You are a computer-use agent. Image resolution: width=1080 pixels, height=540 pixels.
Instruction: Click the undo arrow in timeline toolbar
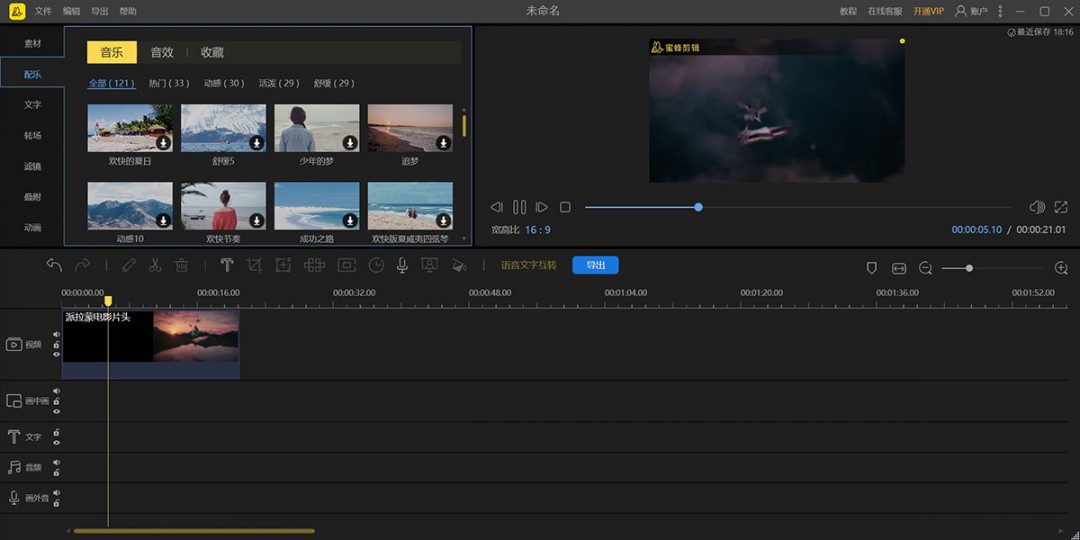[54, 265]
